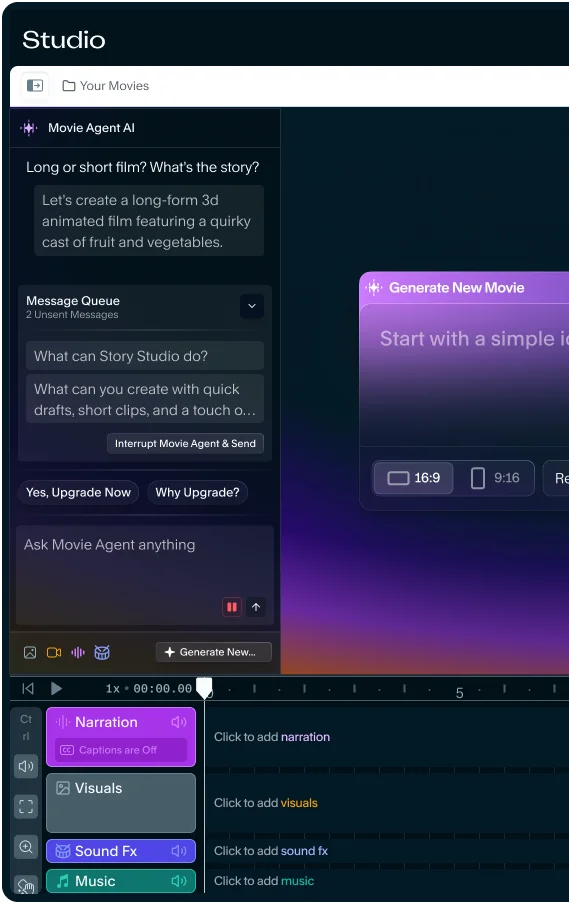Viewport: 569px width, 904px height.
Task: Click the purple audio waveform icon
Action: point(78,652)
